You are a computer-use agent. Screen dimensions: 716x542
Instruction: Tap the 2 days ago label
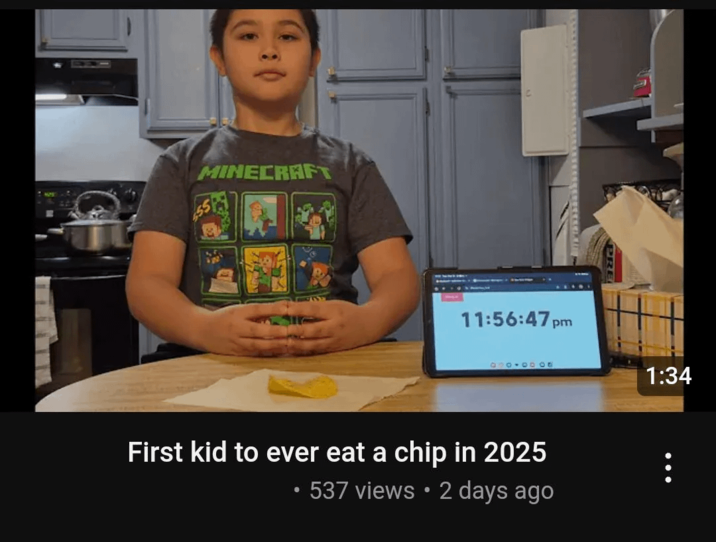coord(496,491)
